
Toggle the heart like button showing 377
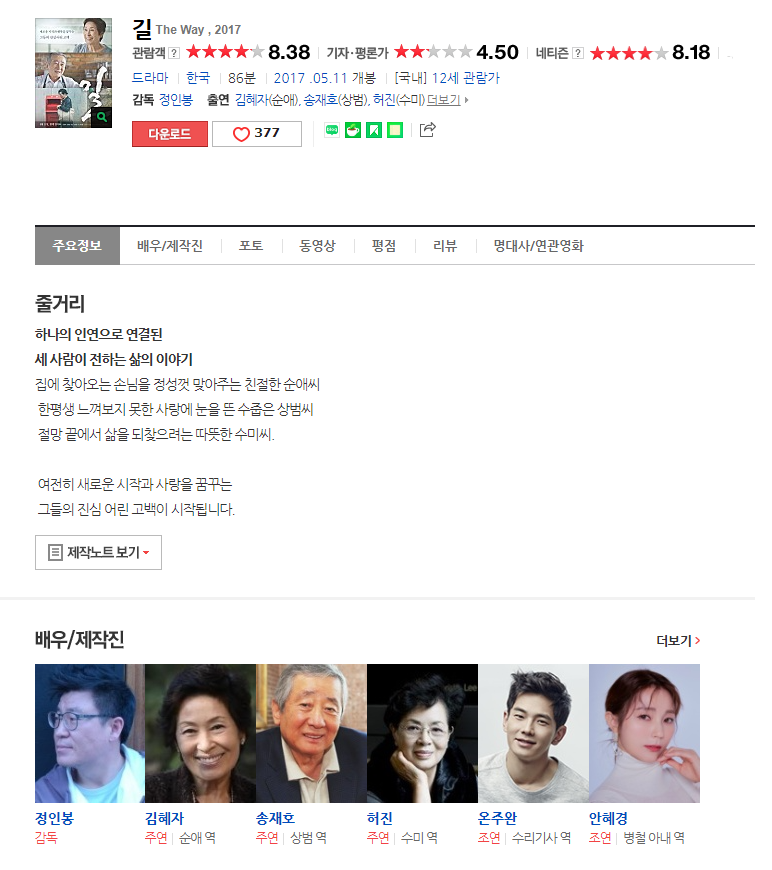click(x=257, y=134)
